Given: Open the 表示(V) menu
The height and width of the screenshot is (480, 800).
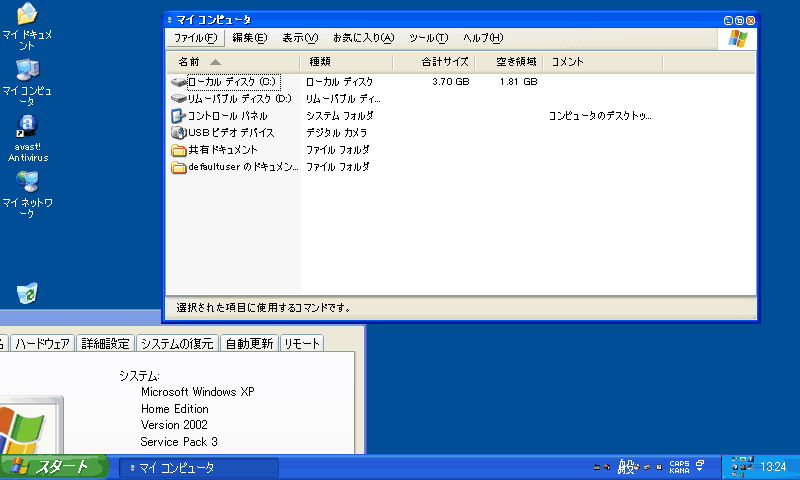Looking at the screenshot, I should (300, 38).
